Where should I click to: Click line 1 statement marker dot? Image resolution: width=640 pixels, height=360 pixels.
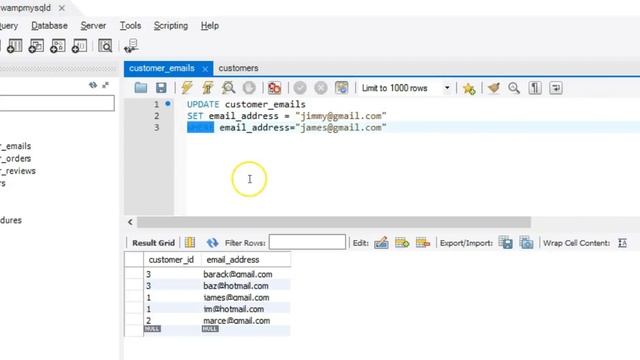(x=168, y=104)
